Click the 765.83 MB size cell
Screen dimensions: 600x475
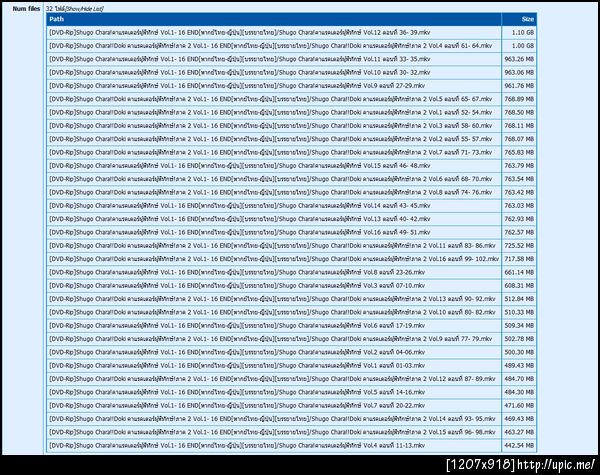(x=519, y=152)
